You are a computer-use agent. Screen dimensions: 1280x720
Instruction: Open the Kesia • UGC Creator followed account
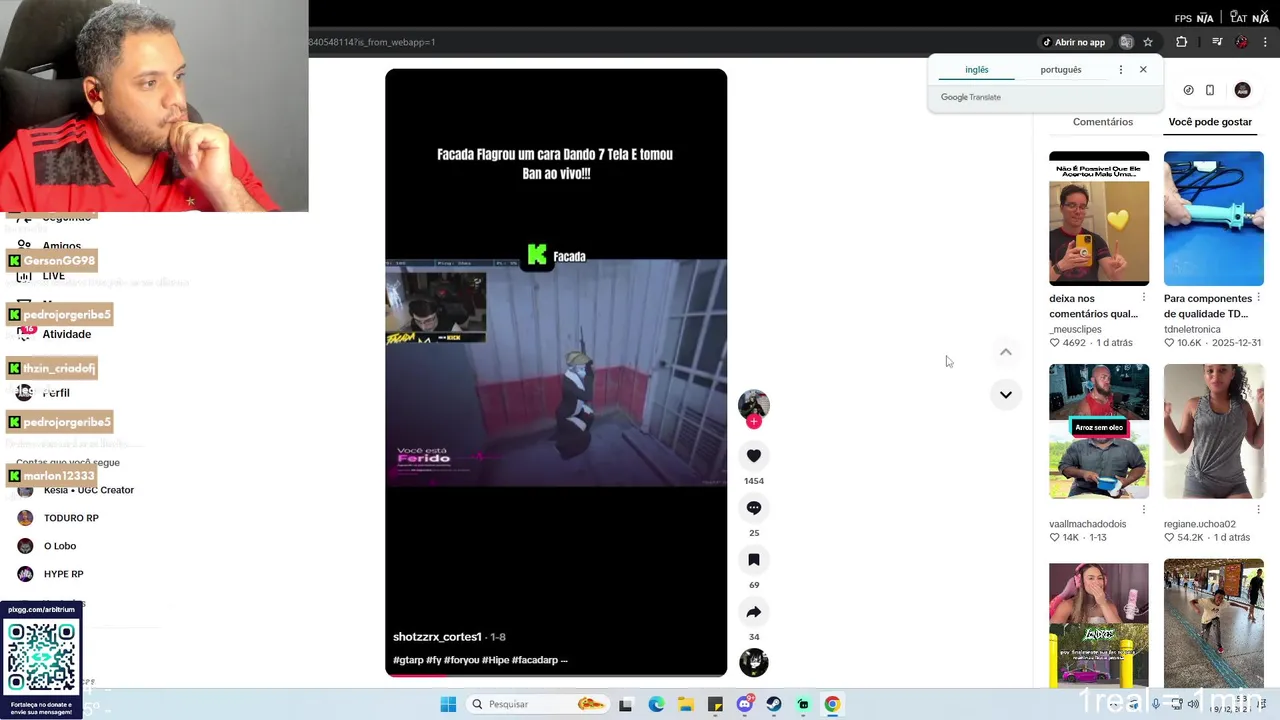(88, 490)
